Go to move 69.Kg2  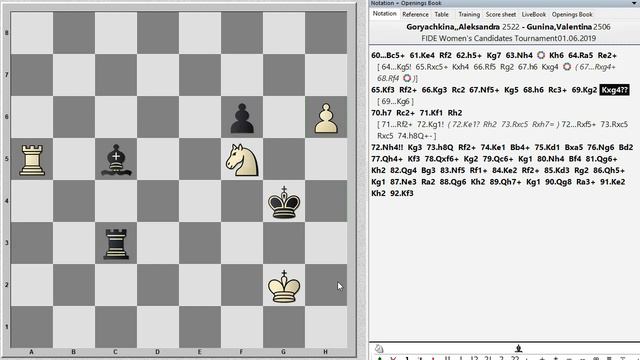click(x=584, y=90)
